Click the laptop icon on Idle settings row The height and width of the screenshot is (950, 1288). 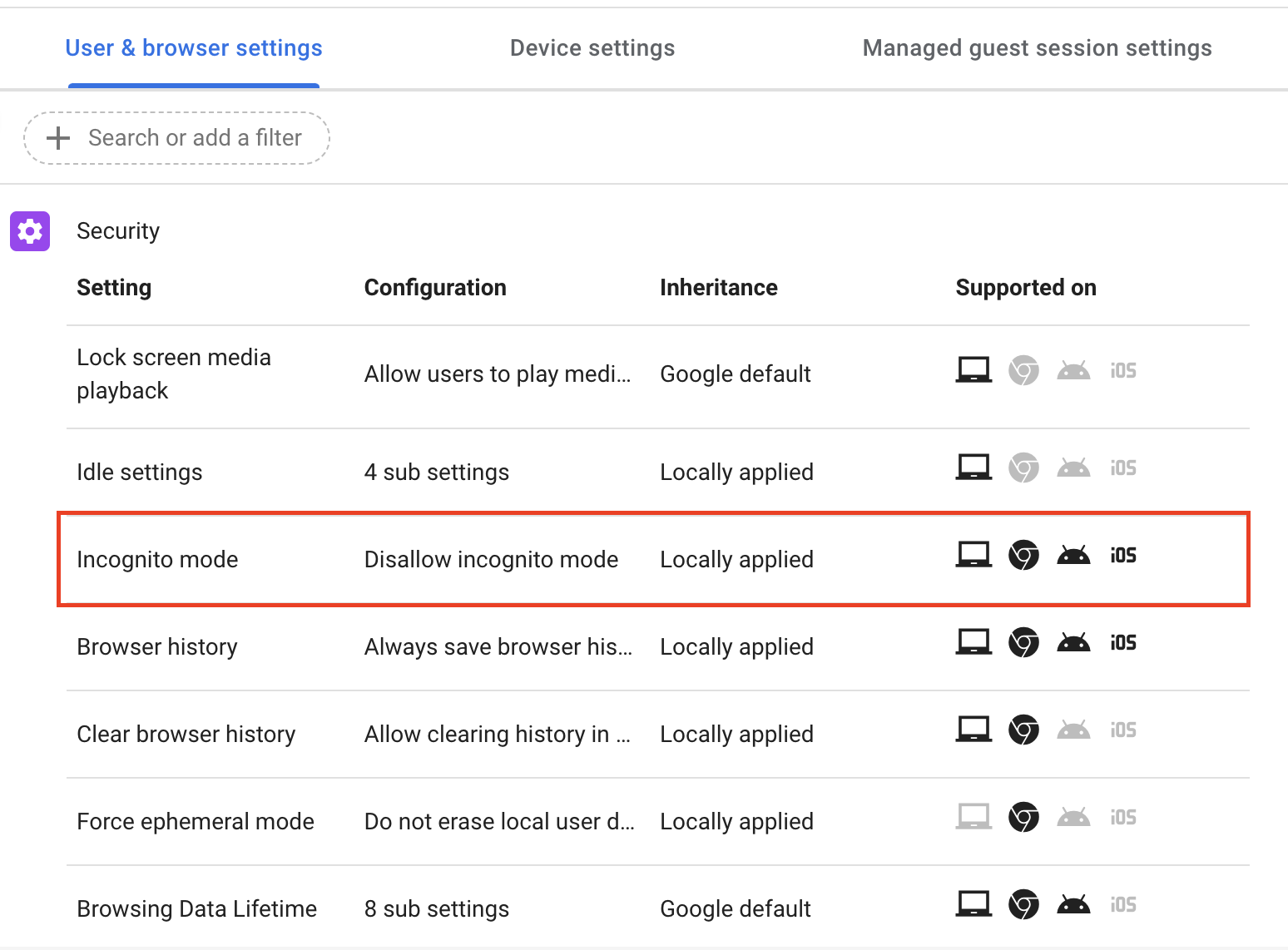[x=973, y=467]
